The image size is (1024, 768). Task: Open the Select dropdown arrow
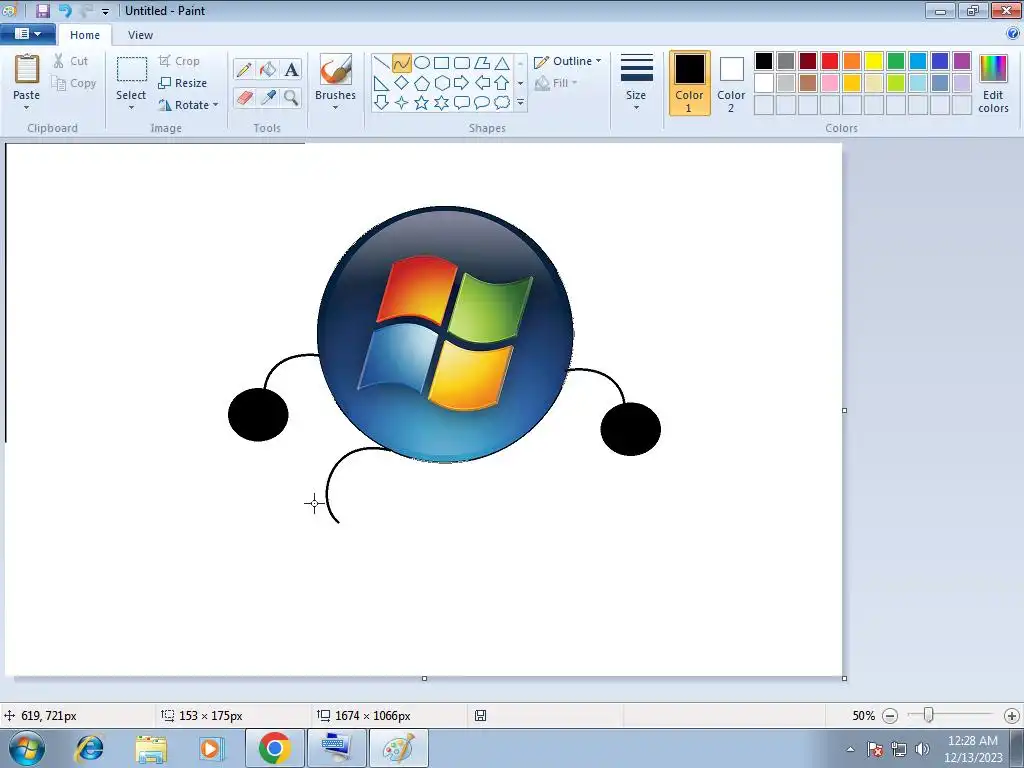point(131,108)
